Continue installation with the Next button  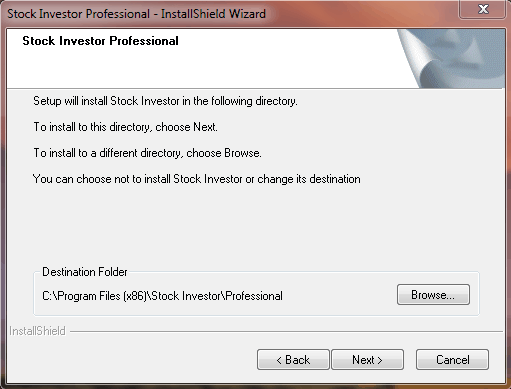pos(367,360)
